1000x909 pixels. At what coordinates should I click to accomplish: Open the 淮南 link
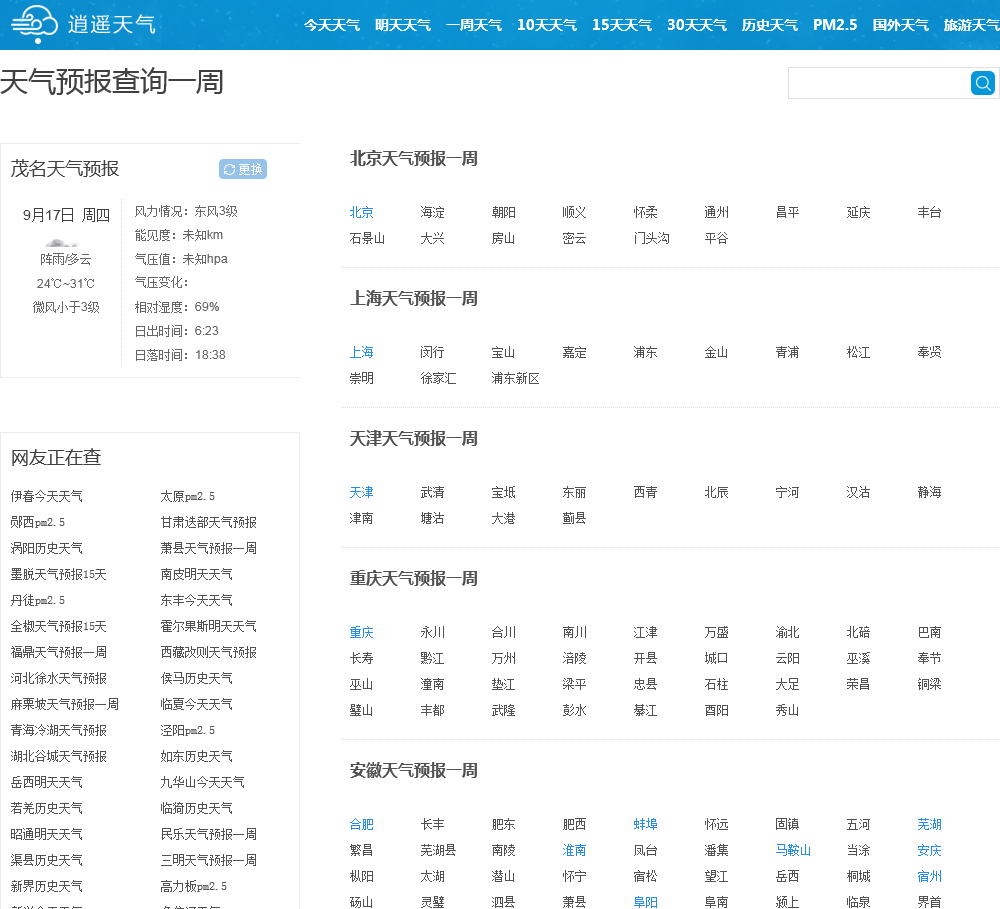tap(574, 851)
